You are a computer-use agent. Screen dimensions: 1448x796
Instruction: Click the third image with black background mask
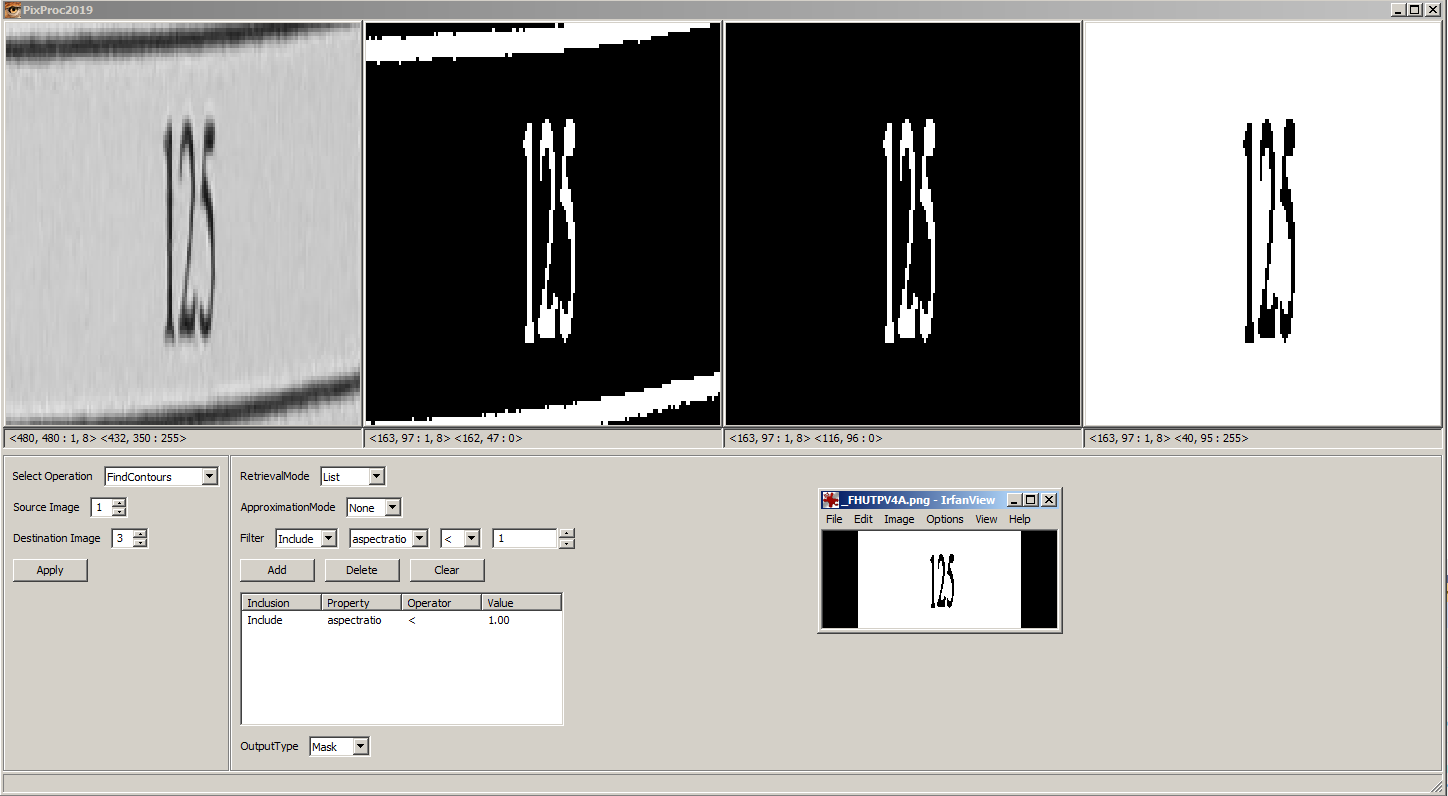pos(903,225)
